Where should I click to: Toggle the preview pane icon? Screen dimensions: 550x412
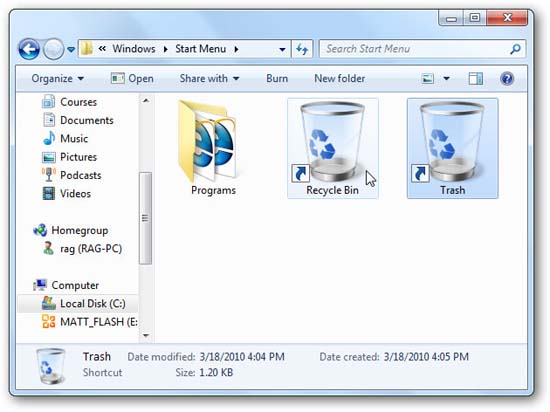coord(476,79)
